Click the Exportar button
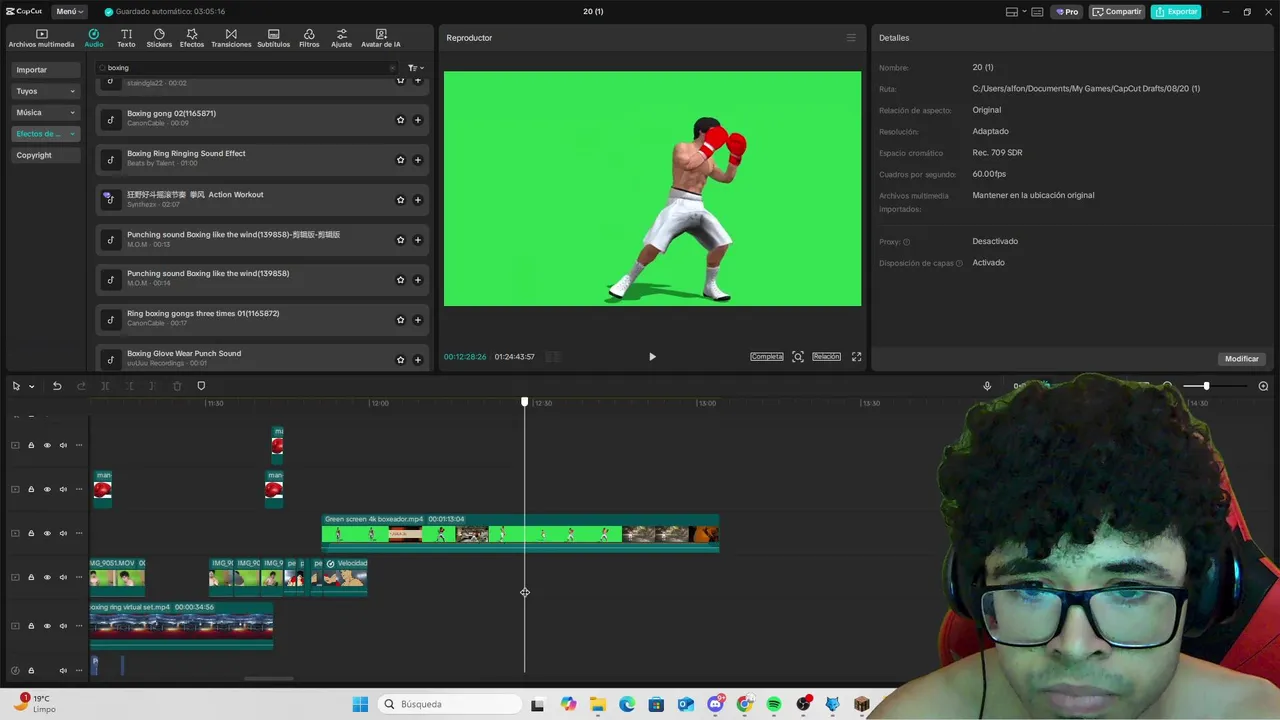Screen dimensions: 1280x720 point(1176,12)
